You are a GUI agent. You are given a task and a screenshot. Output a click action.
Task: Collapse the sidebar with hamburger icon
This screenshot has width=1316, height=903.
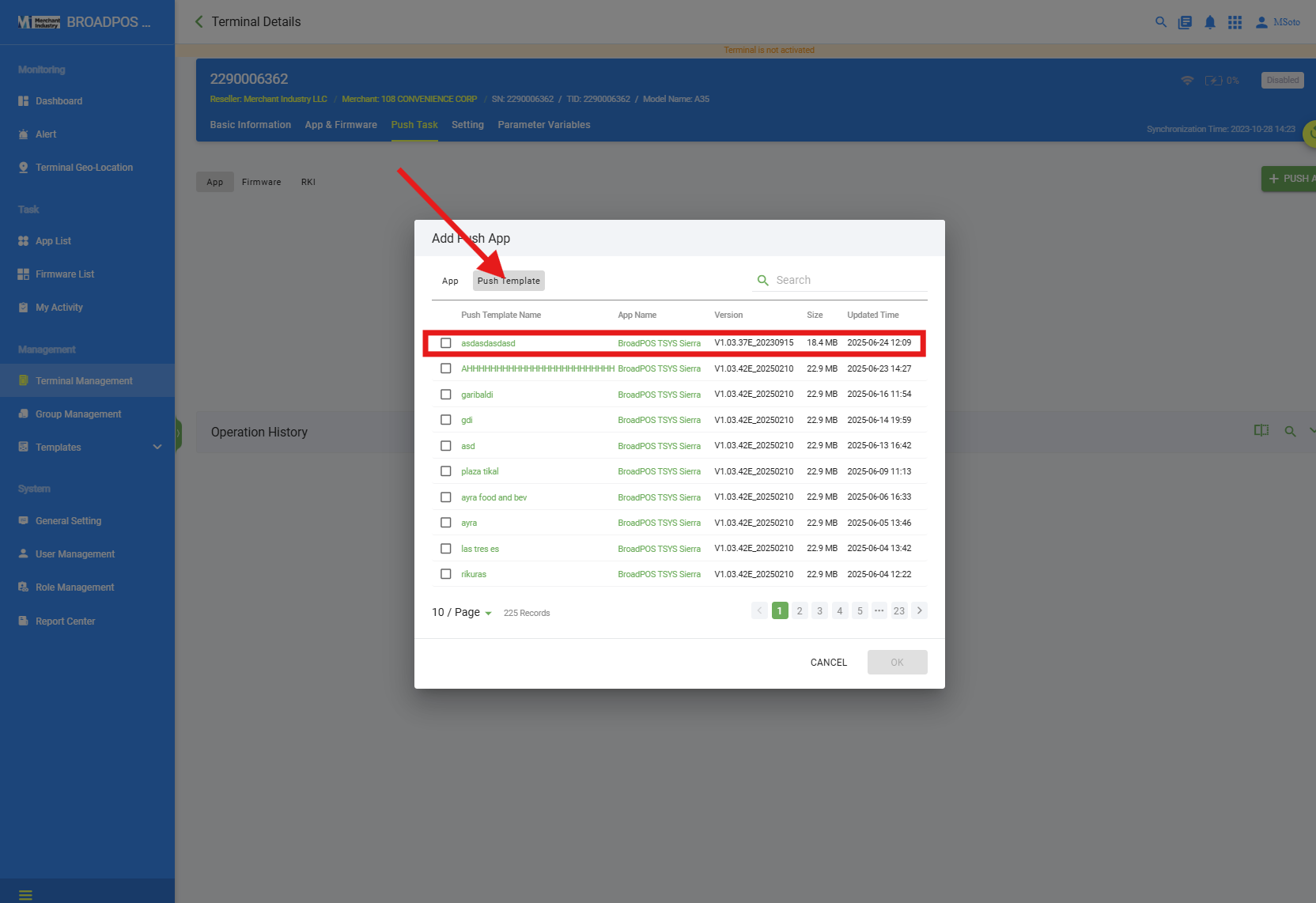click(x=25, y=895)
